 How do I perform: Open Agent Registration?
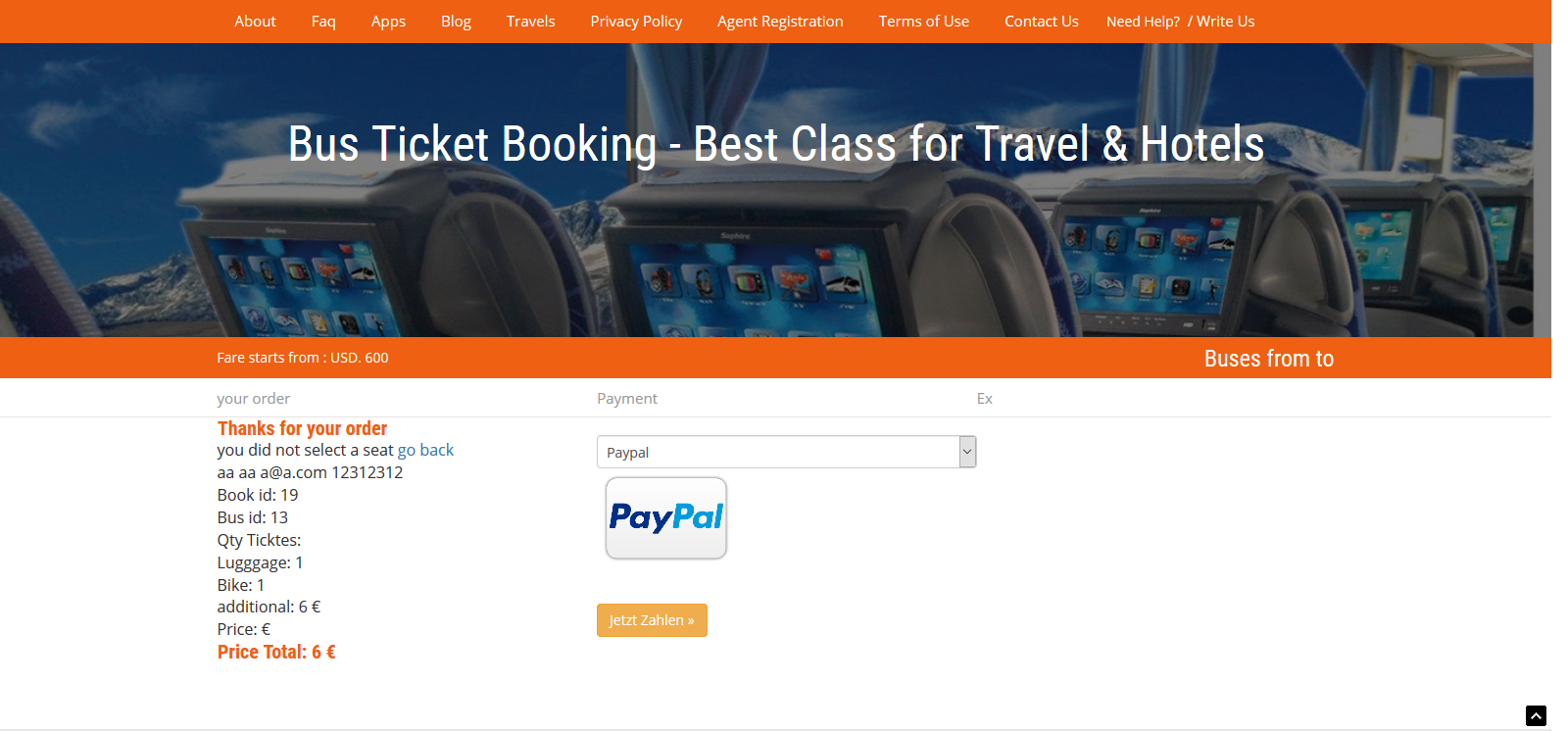pyautogui.click(x=780, y=22)
